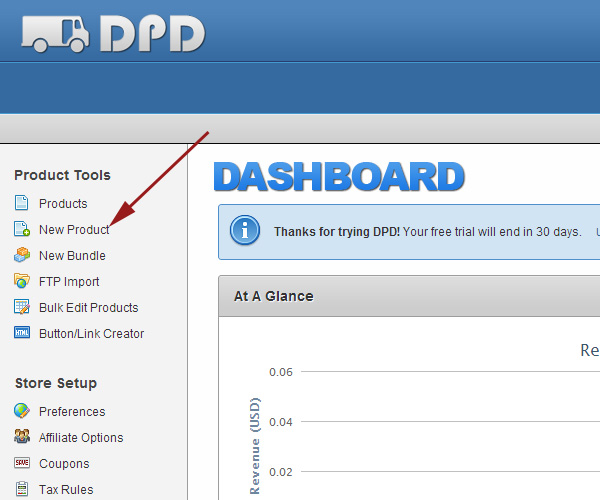
Task: Click the Tax Rules clipboard icon
Action: (22, 489)
